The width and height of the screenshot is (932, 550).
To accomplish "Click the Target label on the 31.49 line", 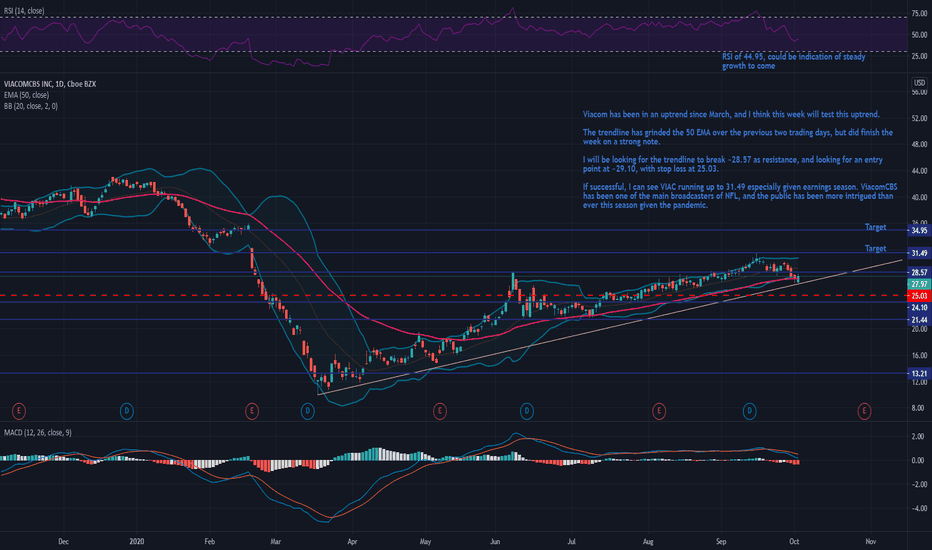I will (x=876, y=249).
